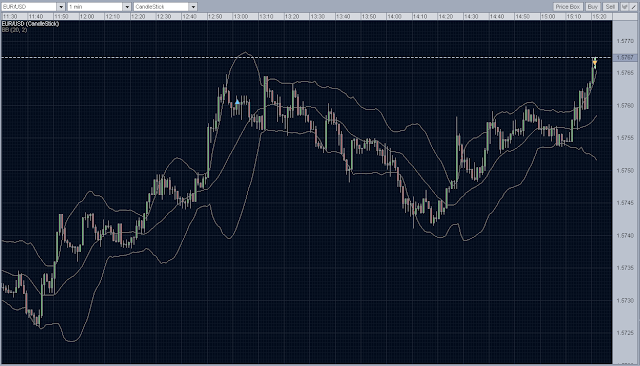This screenshot has width=640, height=366.
Task: Click the orange down-arrow trade marker
Action: coord(595,62)
